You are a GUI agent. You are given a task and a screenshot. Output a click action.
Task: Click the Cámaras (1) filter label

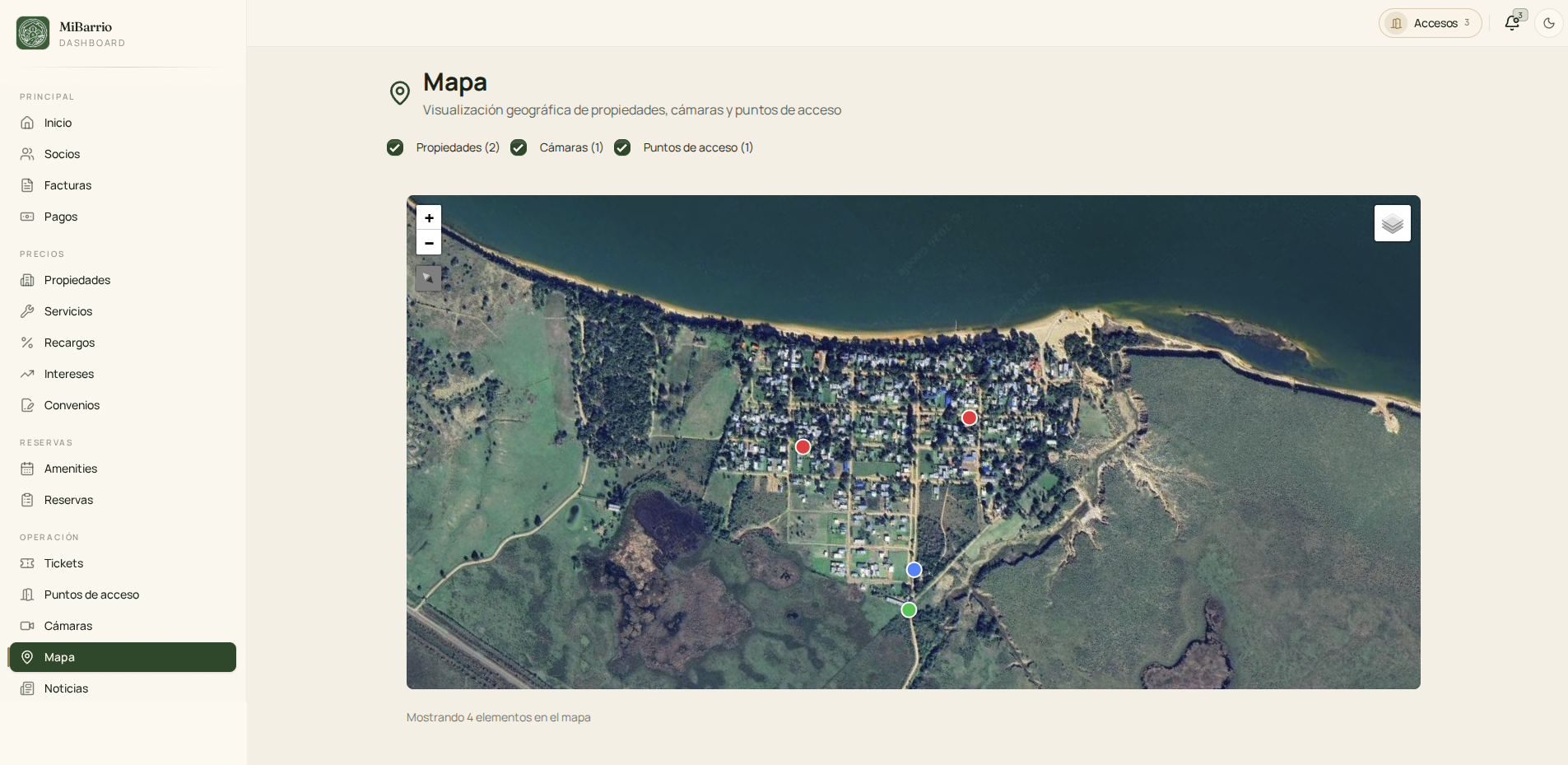[x=571, y=147]
